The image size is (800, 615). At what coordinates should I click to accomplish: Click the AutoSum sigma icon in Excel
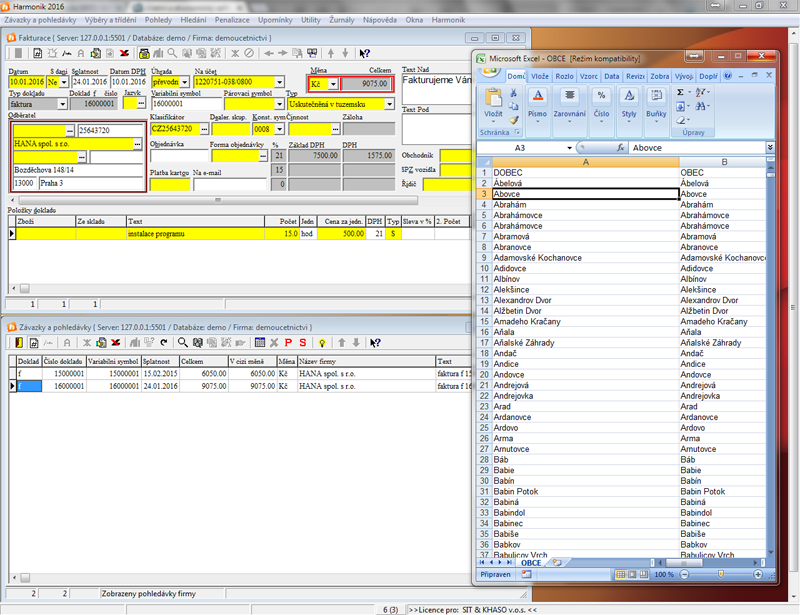(x=680, y=92)
